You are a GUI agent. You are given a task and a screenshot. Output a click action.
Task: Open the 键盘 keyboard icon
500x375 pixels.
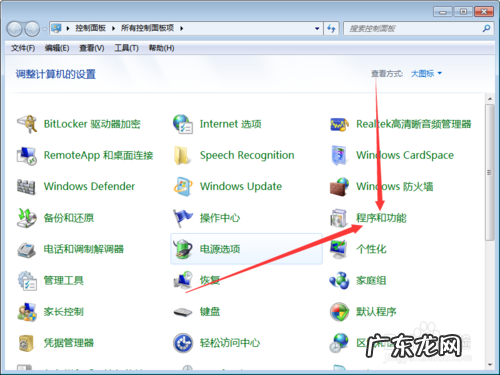click(183, 312)
